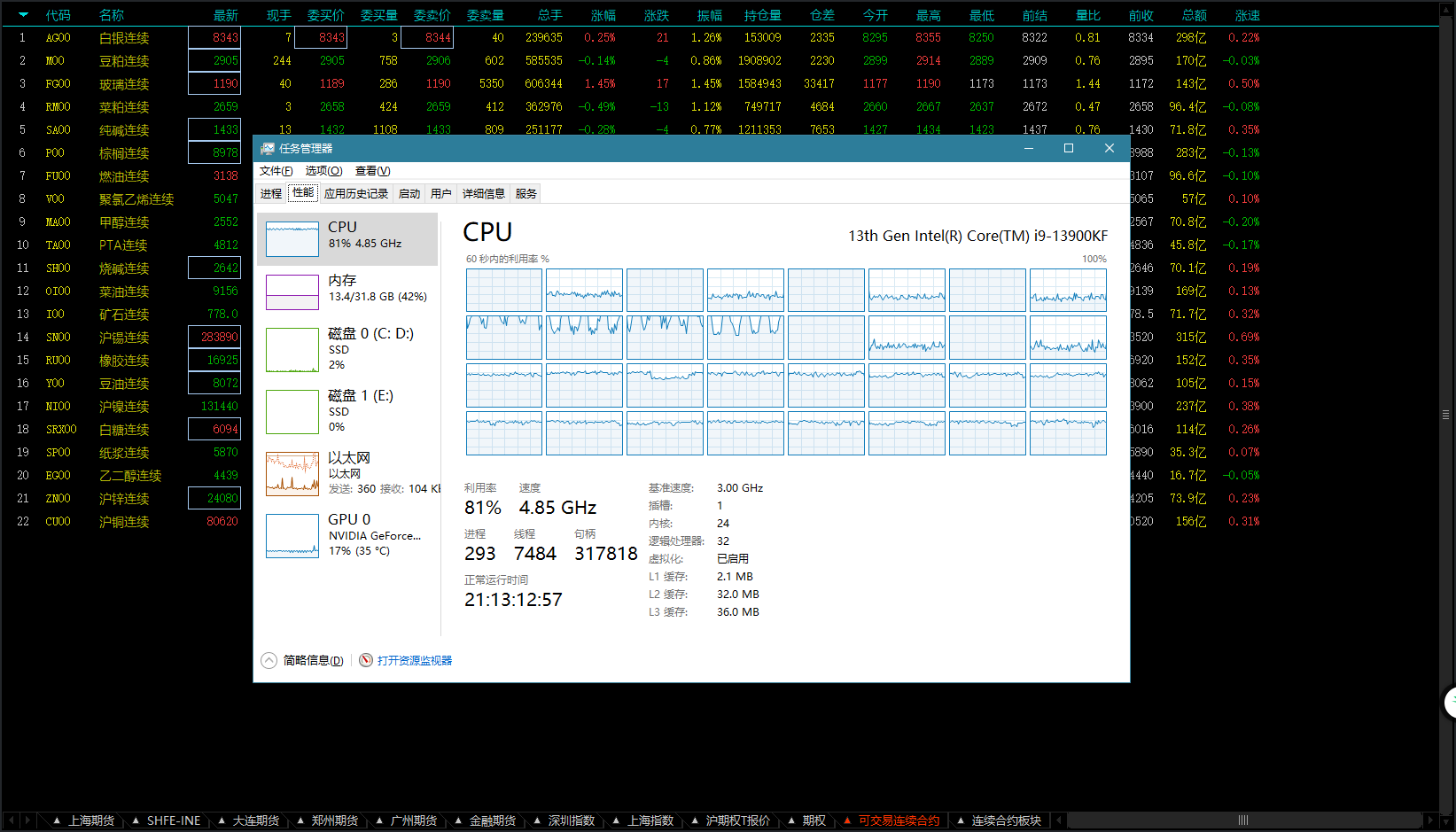This screenshot has width=1456, height=832.
Task: Switch to 深圳指数 tab
Action: pos(572,820)
